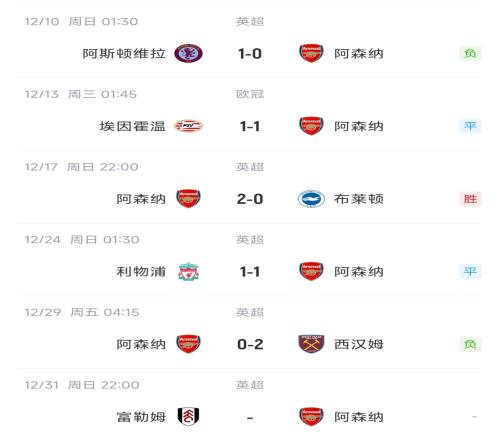This screenshot has height=440, width=500.
Task: Click the Arsenal badge in the 12/10 match
Action: 311,53
